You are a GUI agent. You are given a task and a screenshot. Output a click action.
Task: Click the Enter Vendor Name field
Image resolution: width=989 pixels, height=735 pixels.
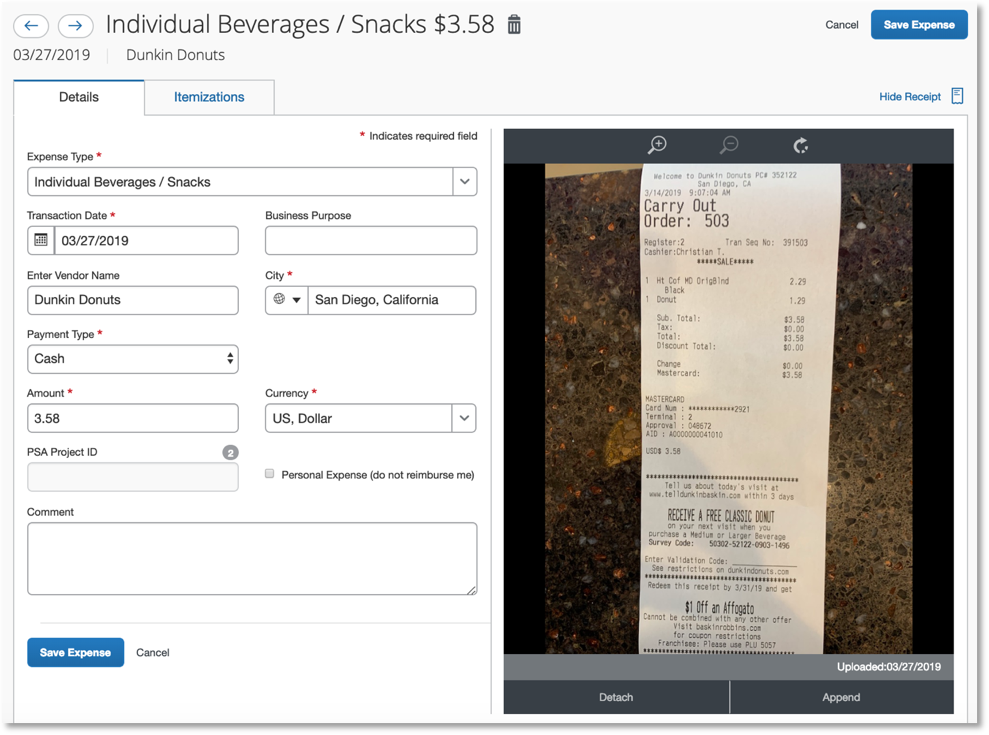(132, 300)
